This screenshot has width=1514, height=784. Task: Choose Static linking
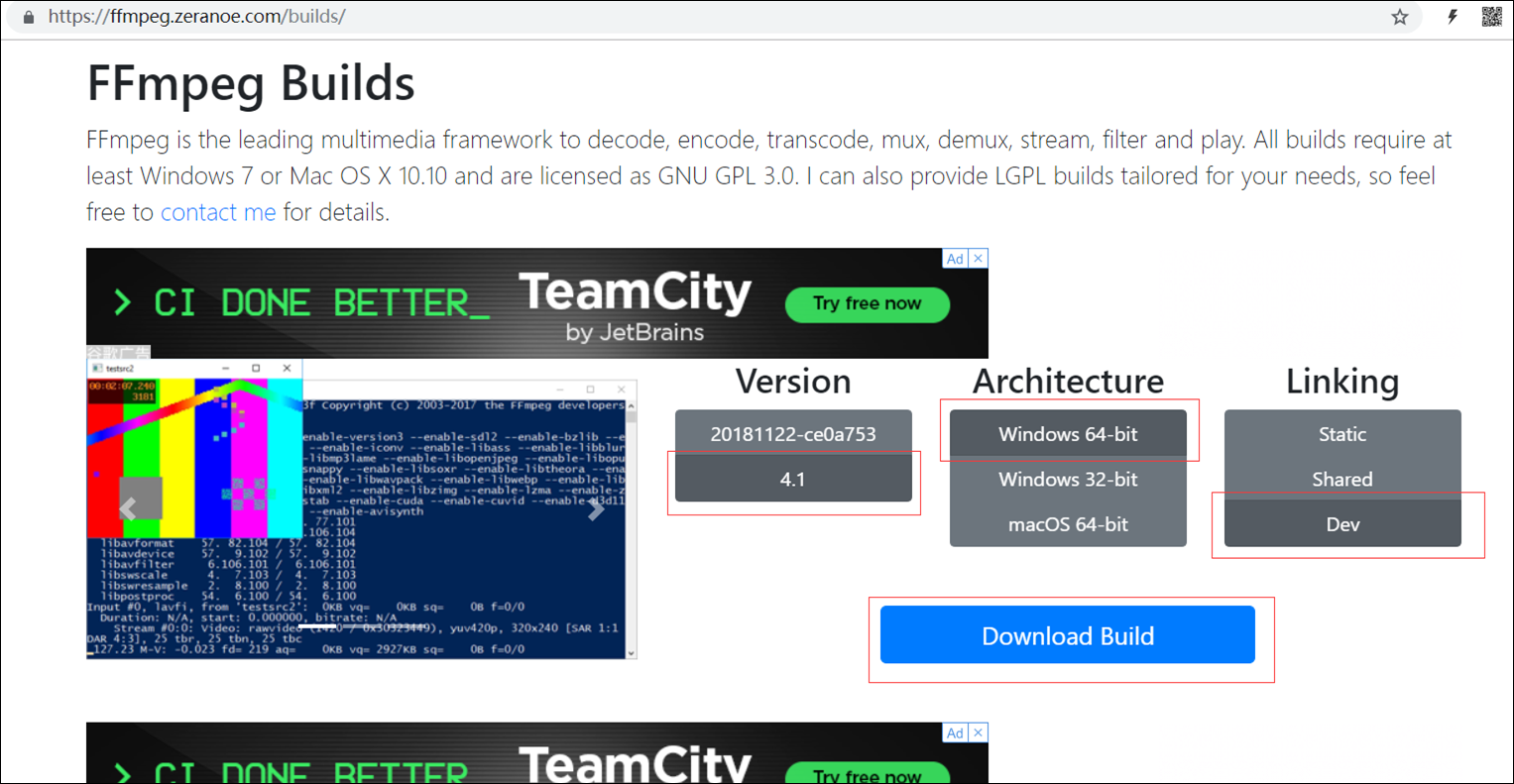click(x=1341, y=433)
